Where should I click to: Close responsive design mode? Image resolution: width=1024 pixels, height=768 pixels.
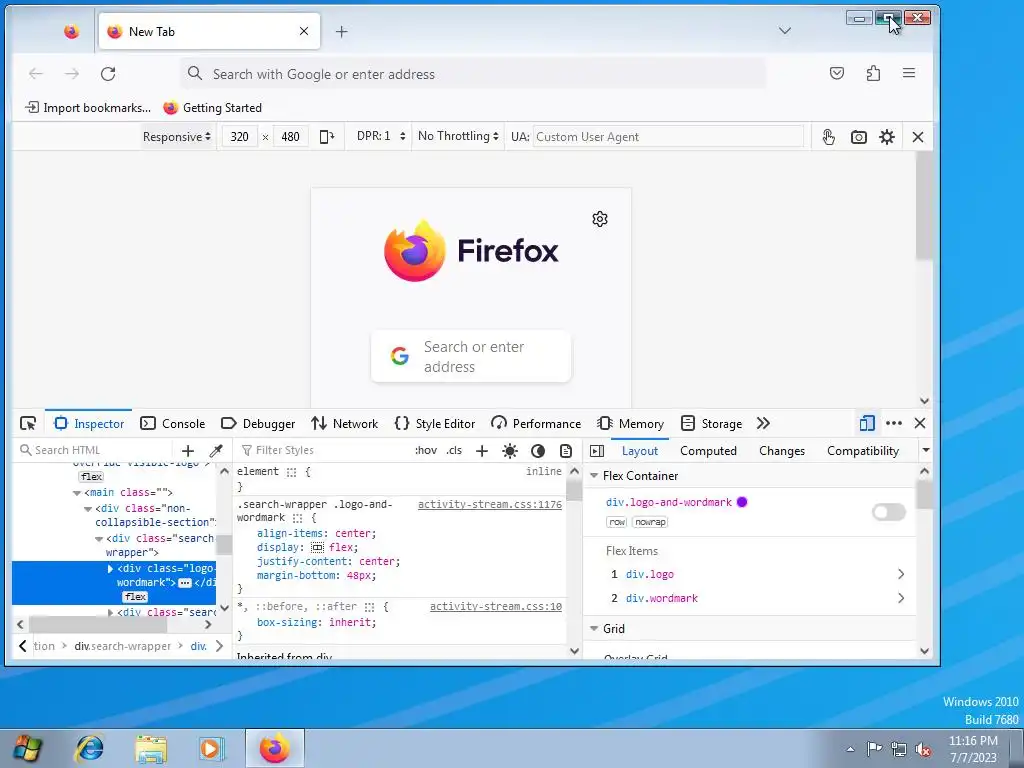(x=918, y=137)
